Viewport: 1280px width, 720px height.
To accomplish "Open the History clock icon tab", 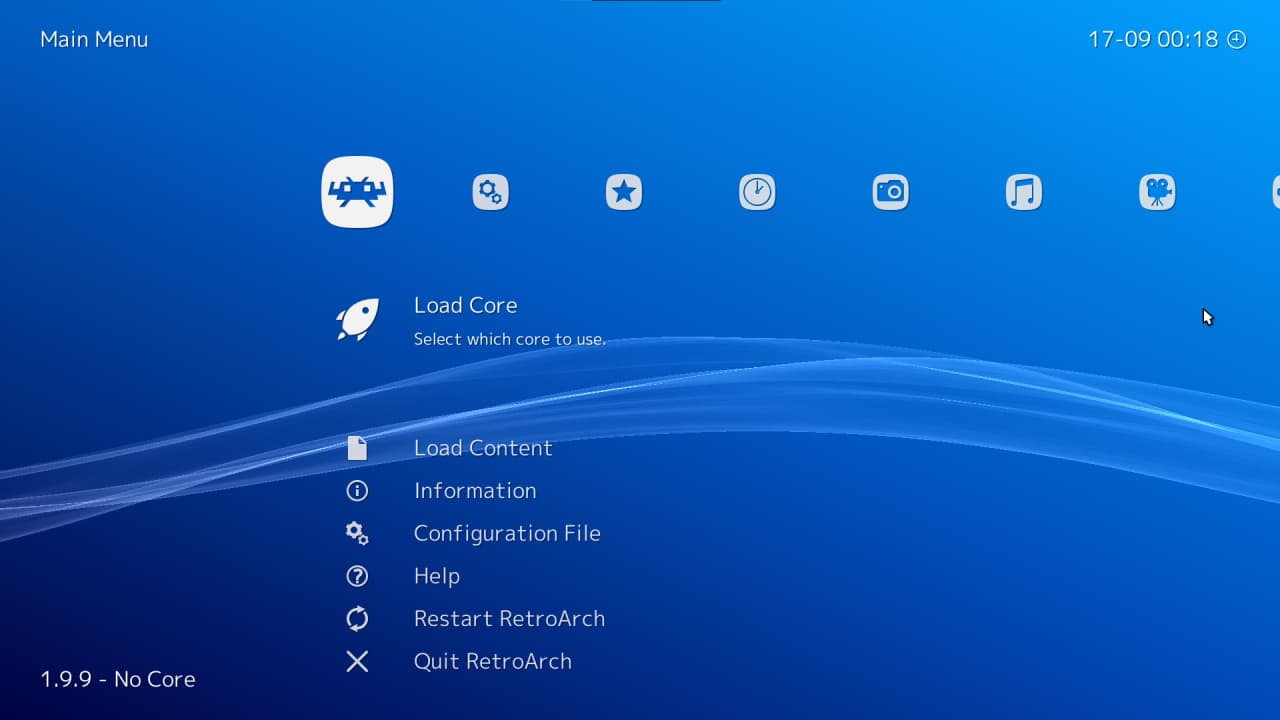I will 757,192.
